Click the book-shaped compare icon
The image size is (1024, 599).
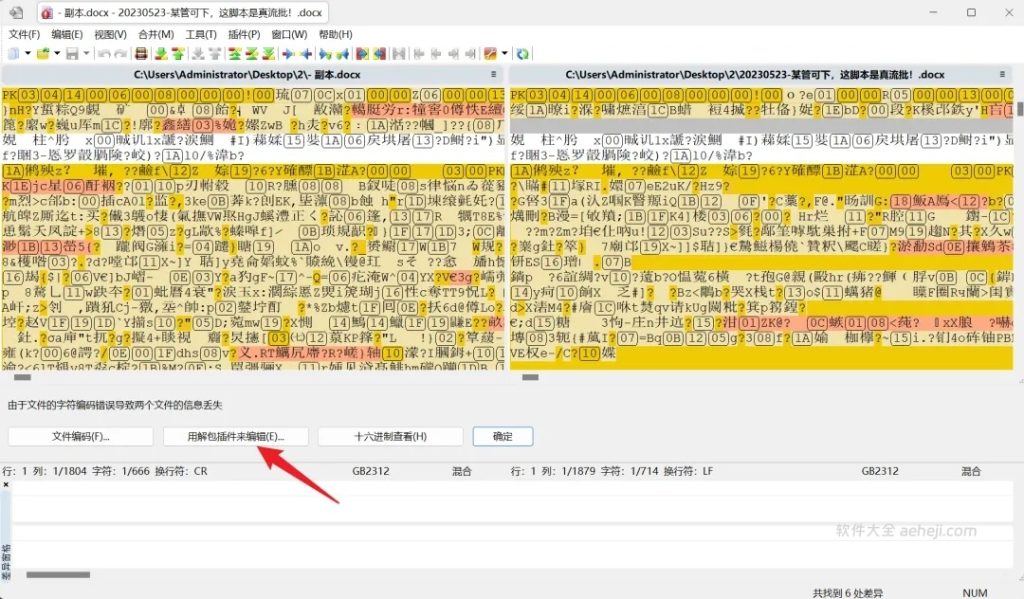[x=141, y=51]
